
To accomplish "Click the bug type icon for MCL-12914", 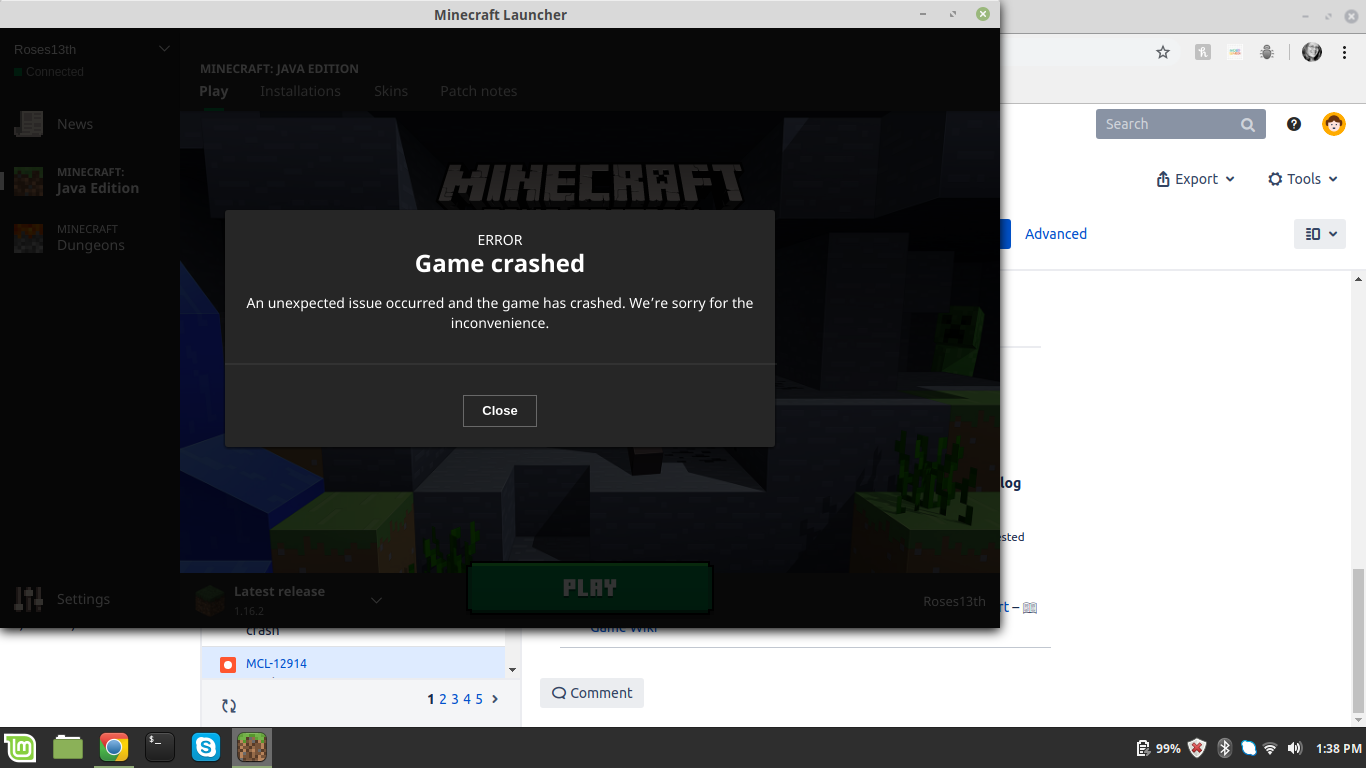I will 228,664.
